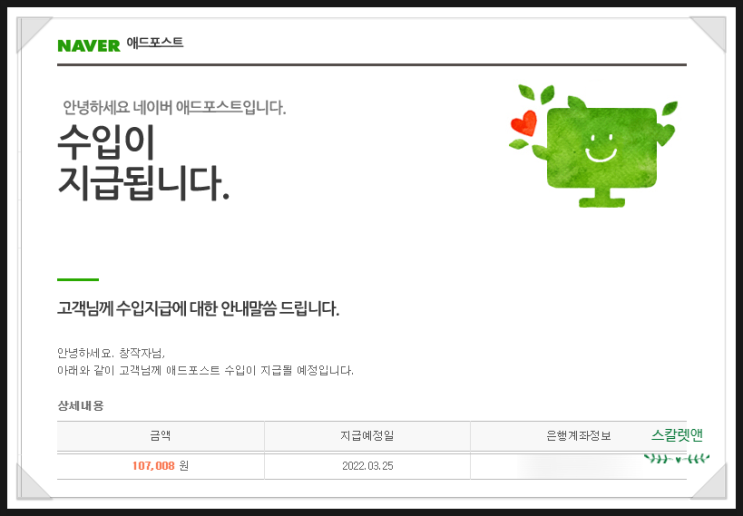Click the 고객님께 수입지급에 대한 안내말씀 heading
The height and width of the screenshot is (516, 743).
click(198, 309)
